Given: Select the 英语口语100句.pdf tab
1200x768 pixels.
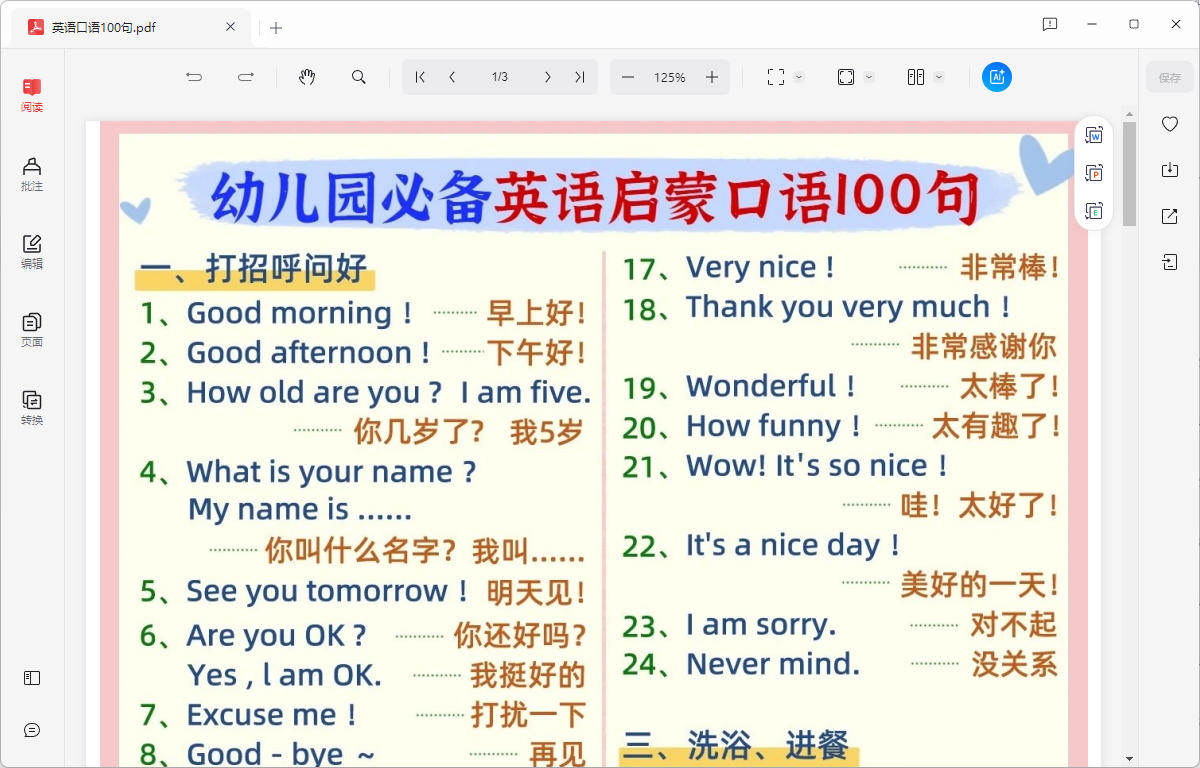Looking at the screenshot, I should [x=130, y=27].
